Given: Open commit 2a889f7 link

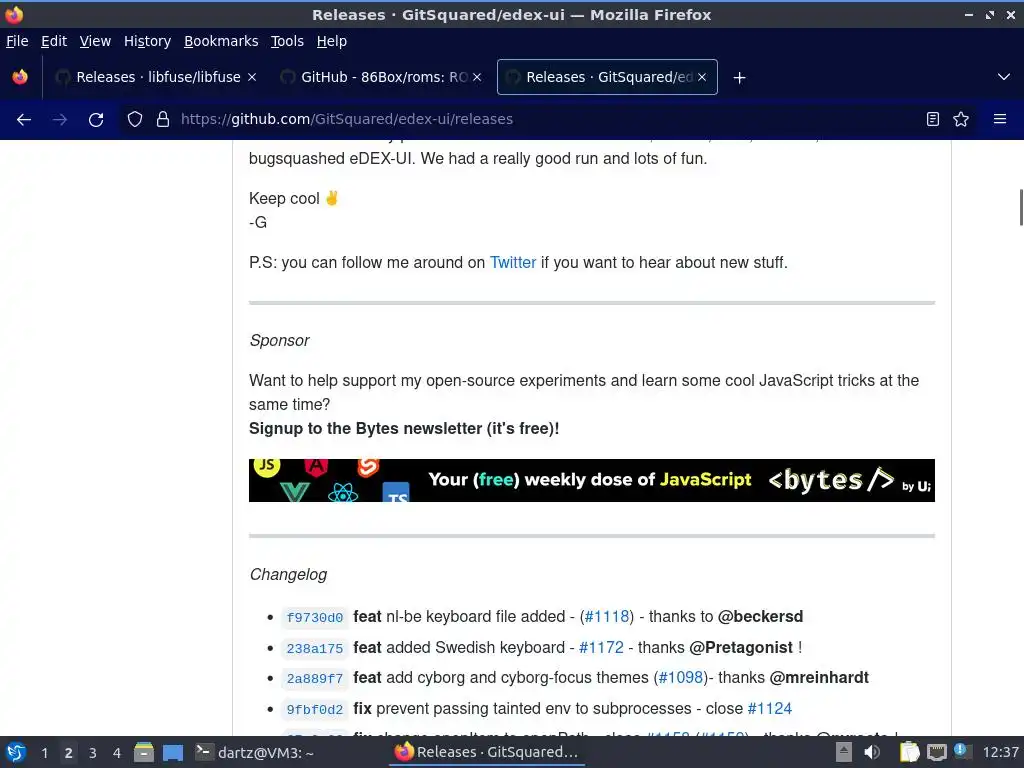Looking at the screenshot, I should 315,679.
